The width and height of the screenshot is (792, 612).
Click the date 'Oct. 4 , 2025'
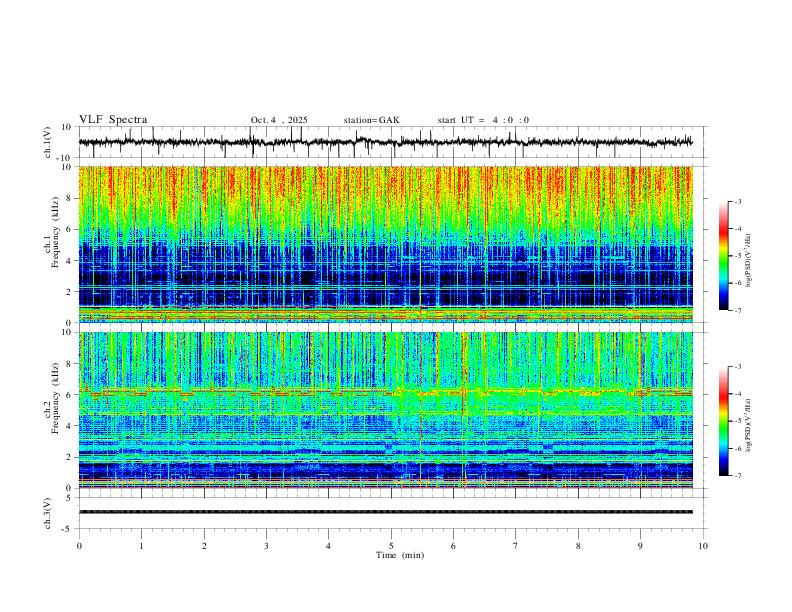click(x=279, y=120)
